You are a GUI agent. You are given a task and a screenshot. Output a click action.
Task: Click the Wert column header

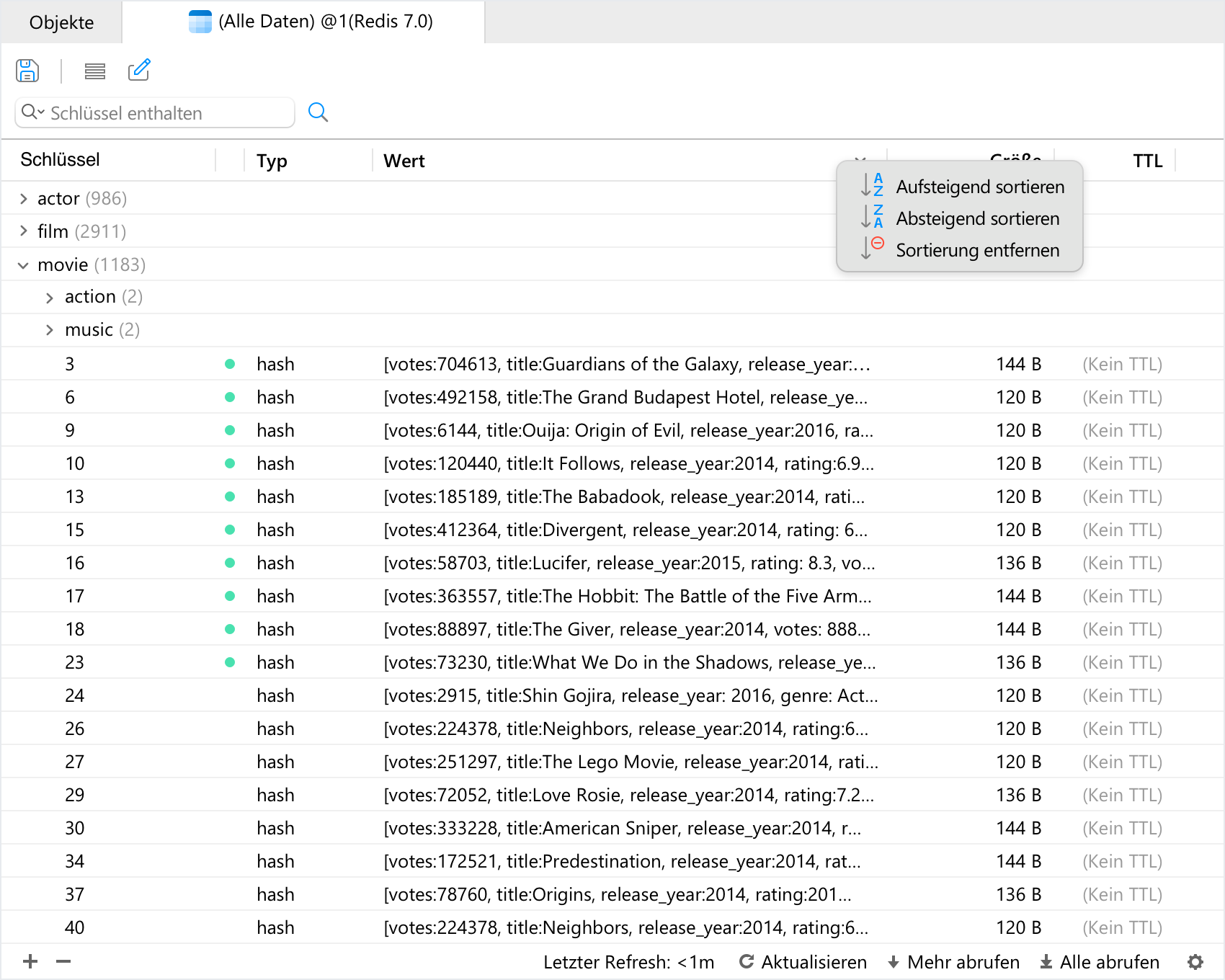click(404, 161)
